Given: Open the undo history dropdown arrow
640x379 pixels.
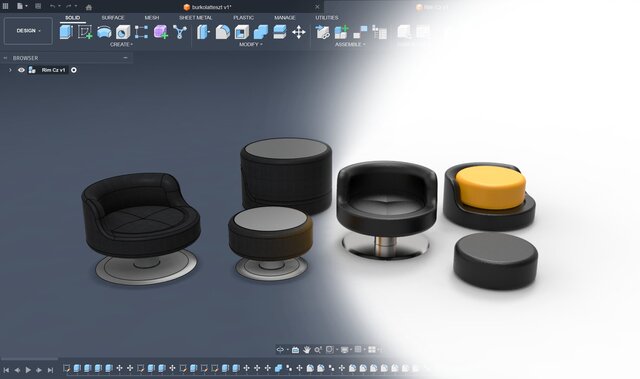Looking at the screenshot, I should 60,7.
